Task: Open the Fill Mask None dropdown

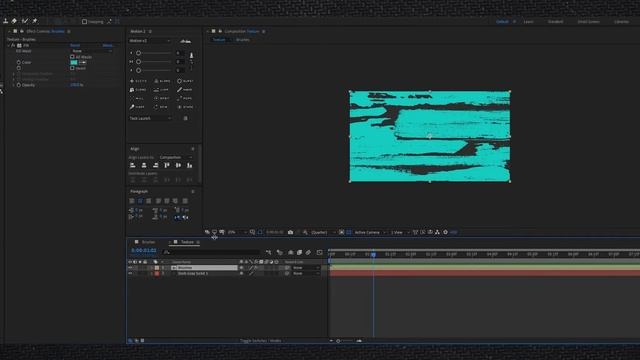Action: click(x=91, y=51)
